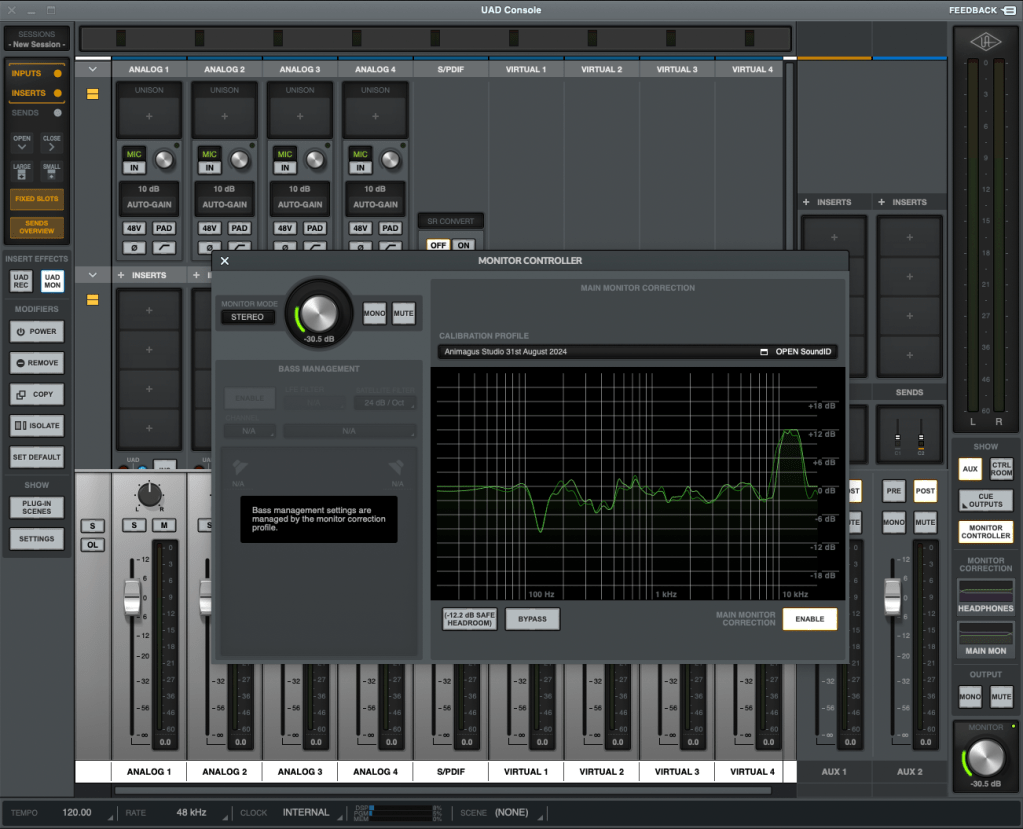
Task: Click the Remove modifier button
Action: click(x=36, y=363)
